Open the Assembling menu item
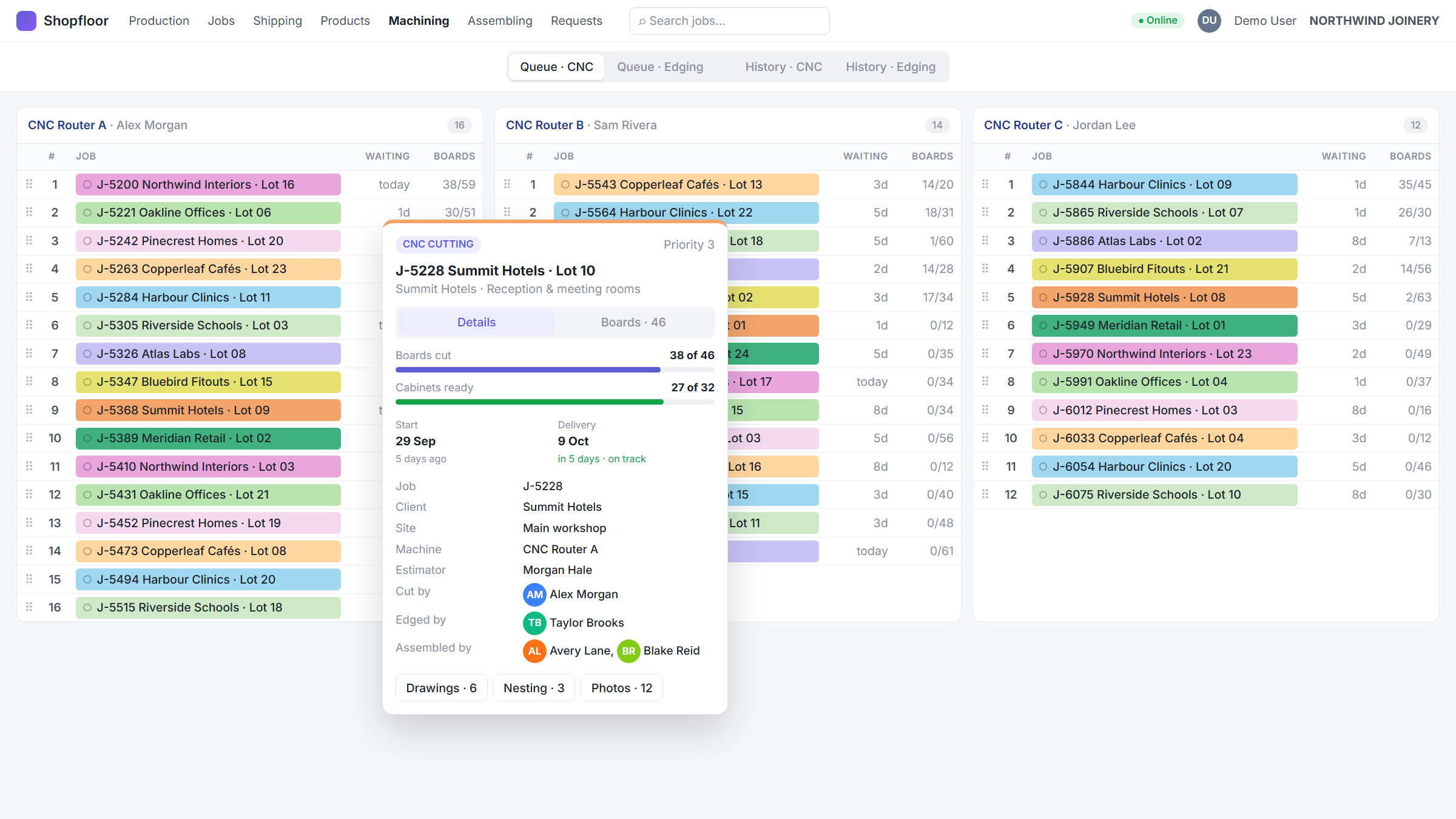Viewport: 1456px width, 819px height. (500, 21)
